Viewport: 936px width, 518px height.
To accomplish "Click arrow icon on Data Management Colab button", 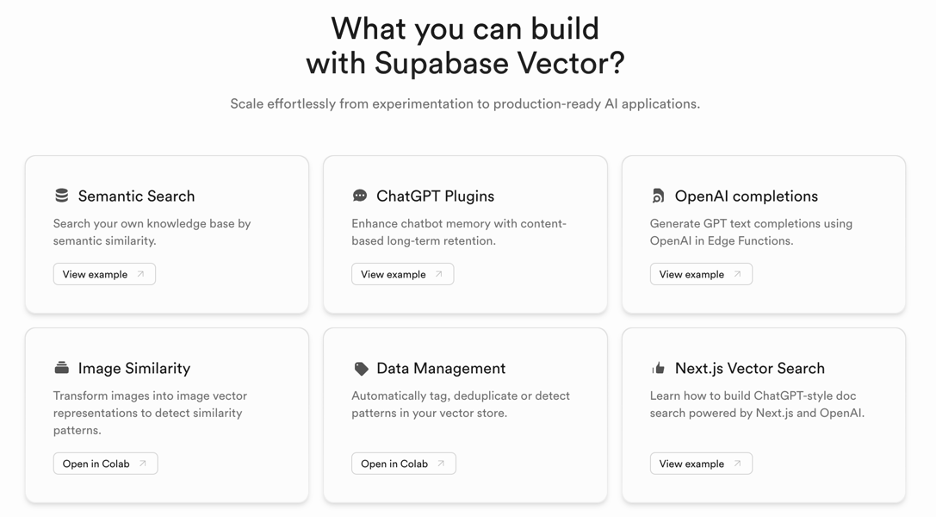I will coord(441,463).
